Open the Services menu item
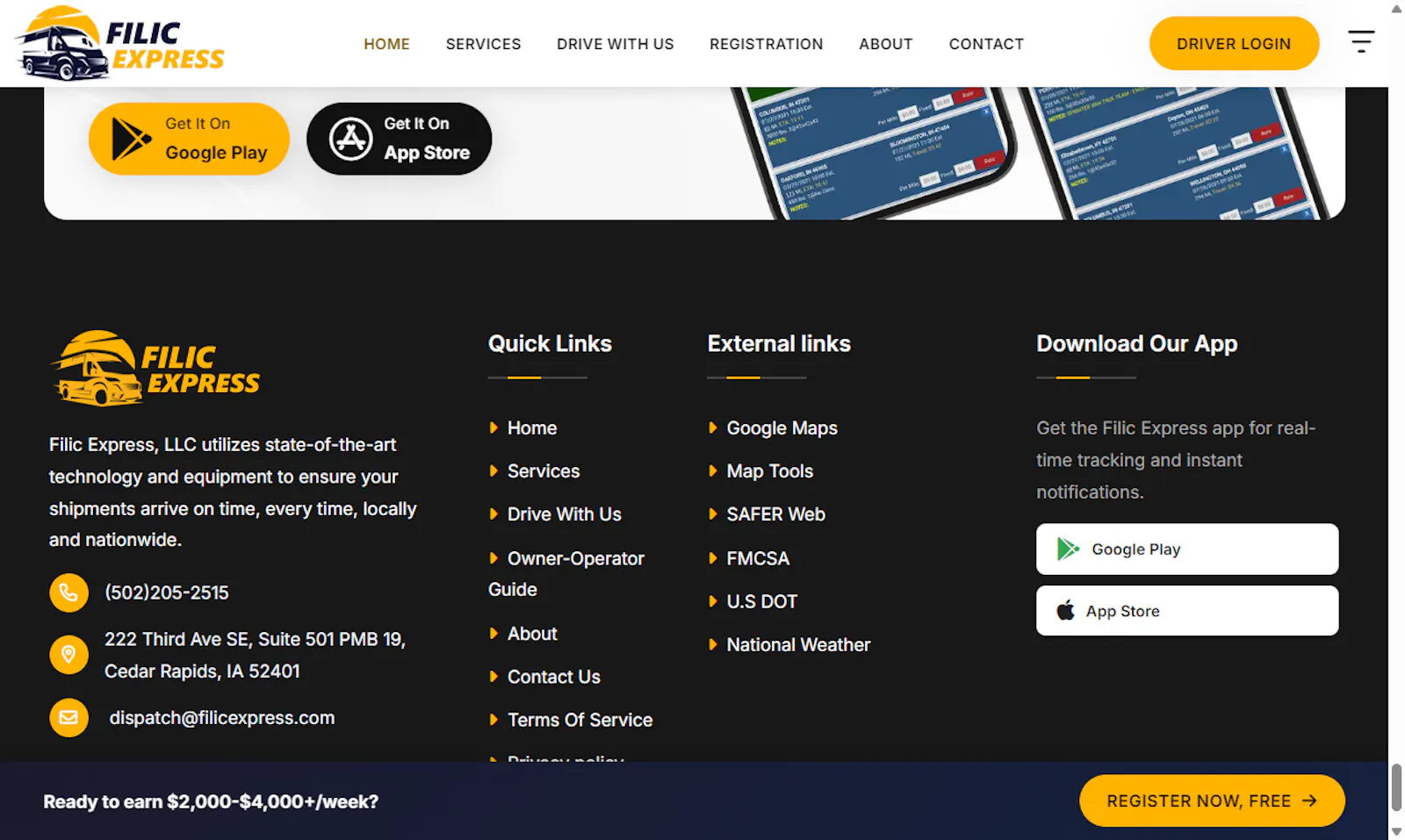1405x840 pixels. coord(483,44)
